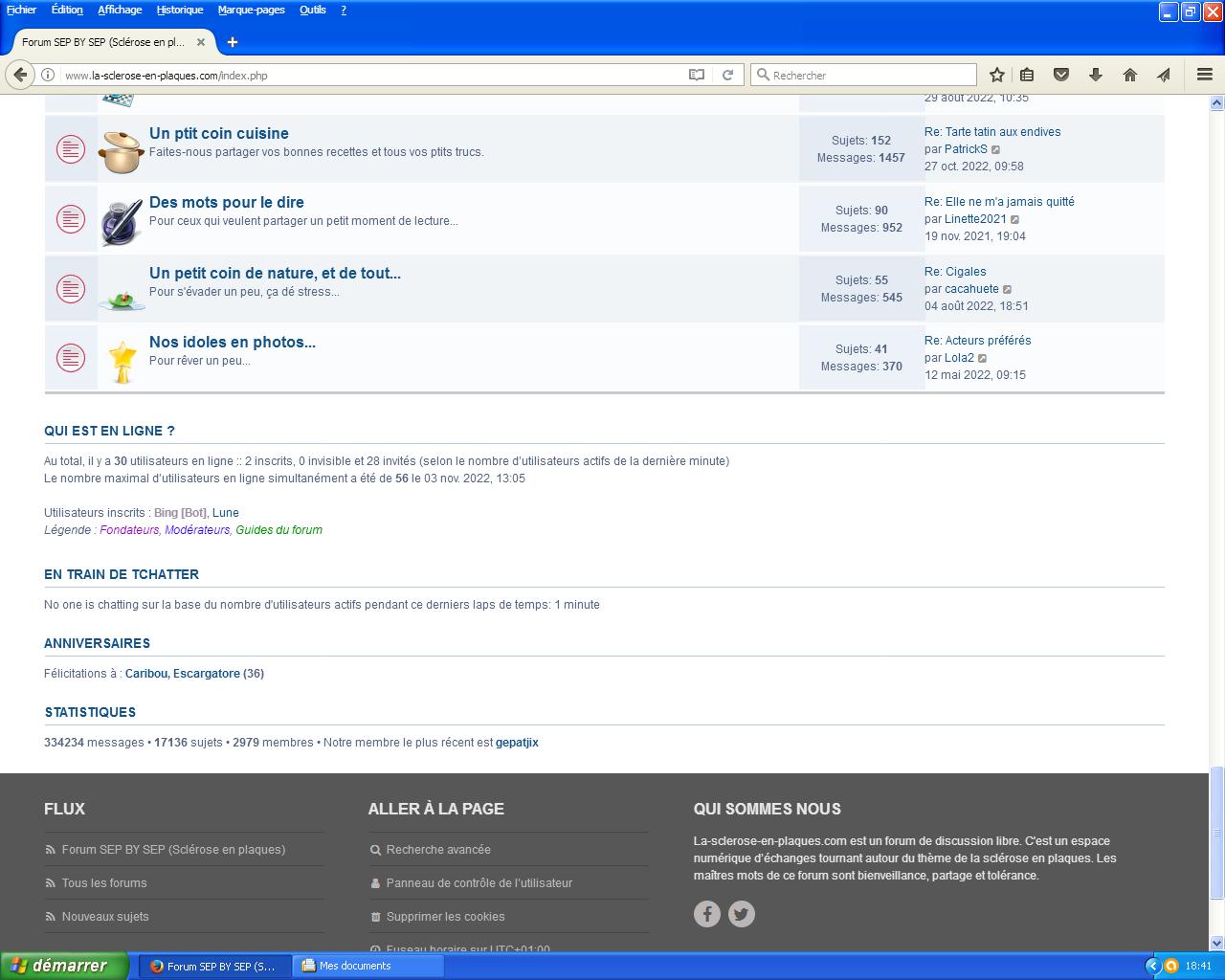Click Supprimer les cookies link
Screen dimensions: 1225x980
pyautogui.click(x=446, y=917)
